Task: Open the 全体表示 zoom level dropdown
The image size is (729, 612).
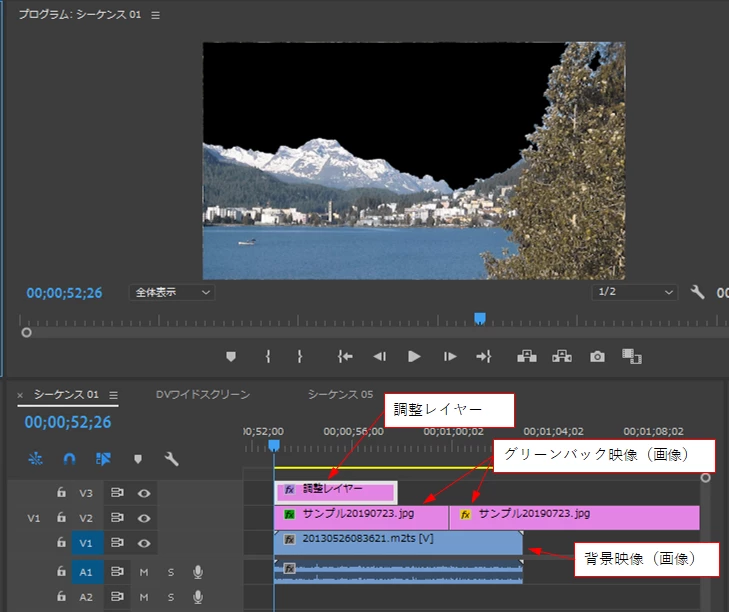Action: (x=172, y=293)
